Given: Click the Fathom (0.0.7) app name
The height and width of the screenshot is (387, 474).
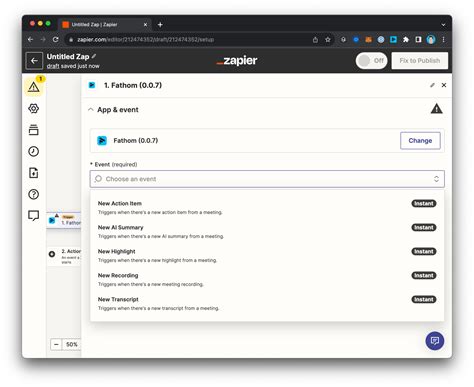Looking at the screenshot, I should (136, 141).
